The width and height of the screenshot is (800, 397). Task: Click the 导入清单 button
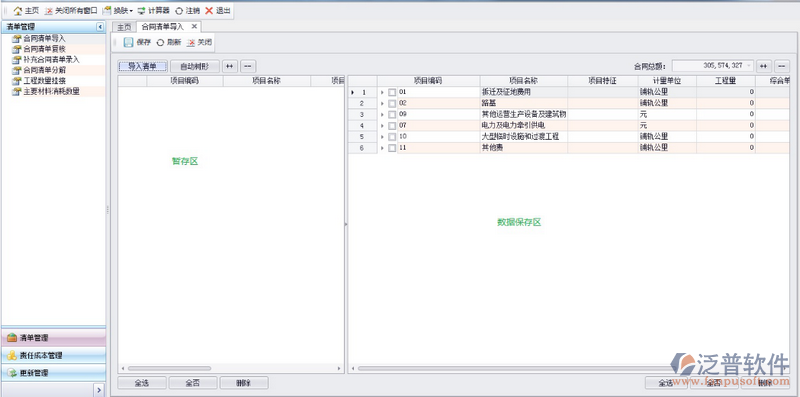click(142, 66)
